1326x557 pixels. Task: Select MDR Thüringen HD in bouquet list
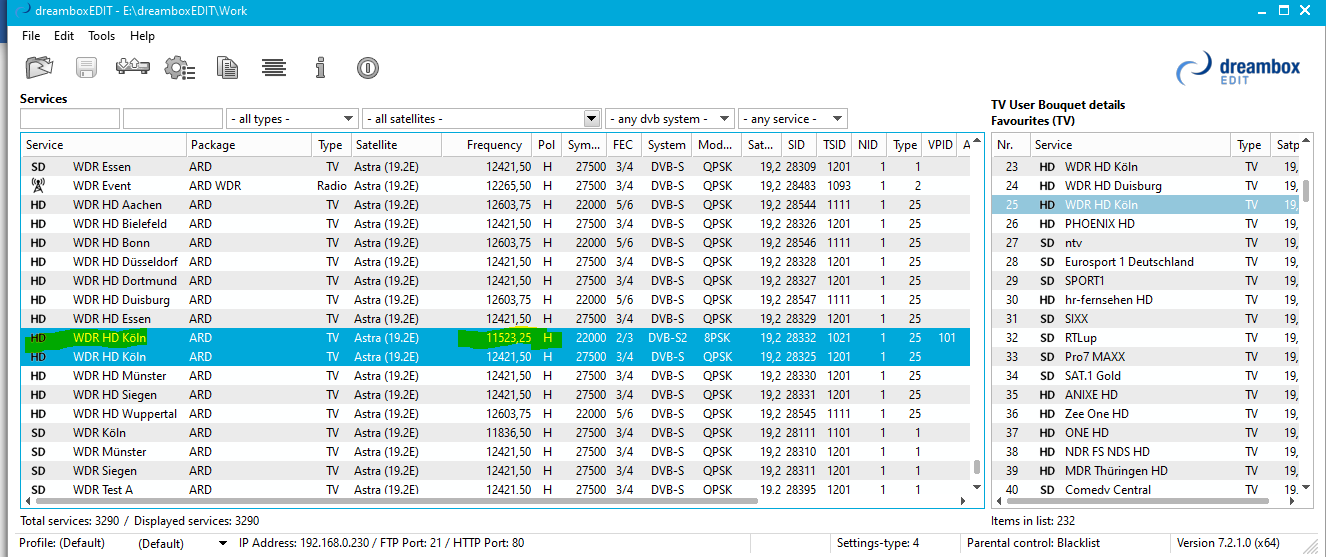(1146, 471)
